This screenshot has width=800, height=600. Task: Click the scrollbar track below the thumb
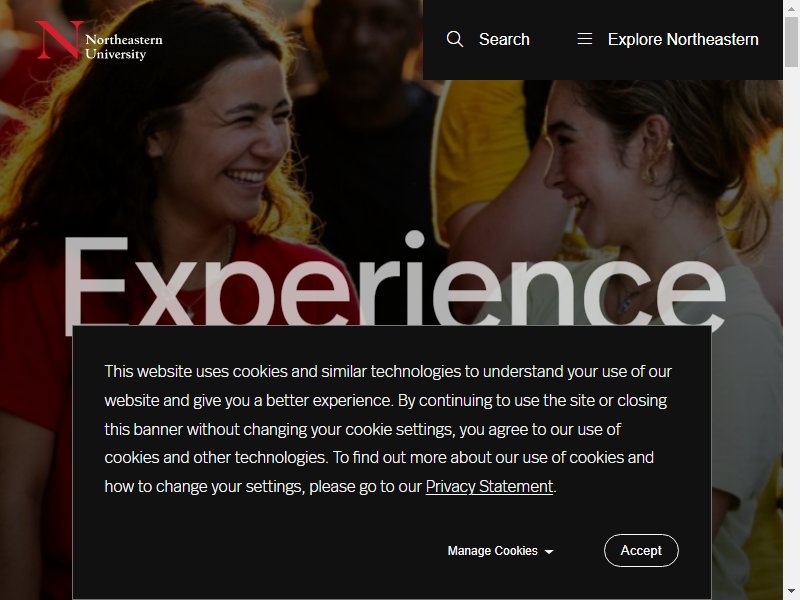pyautogui.click(x=791, y=327)
